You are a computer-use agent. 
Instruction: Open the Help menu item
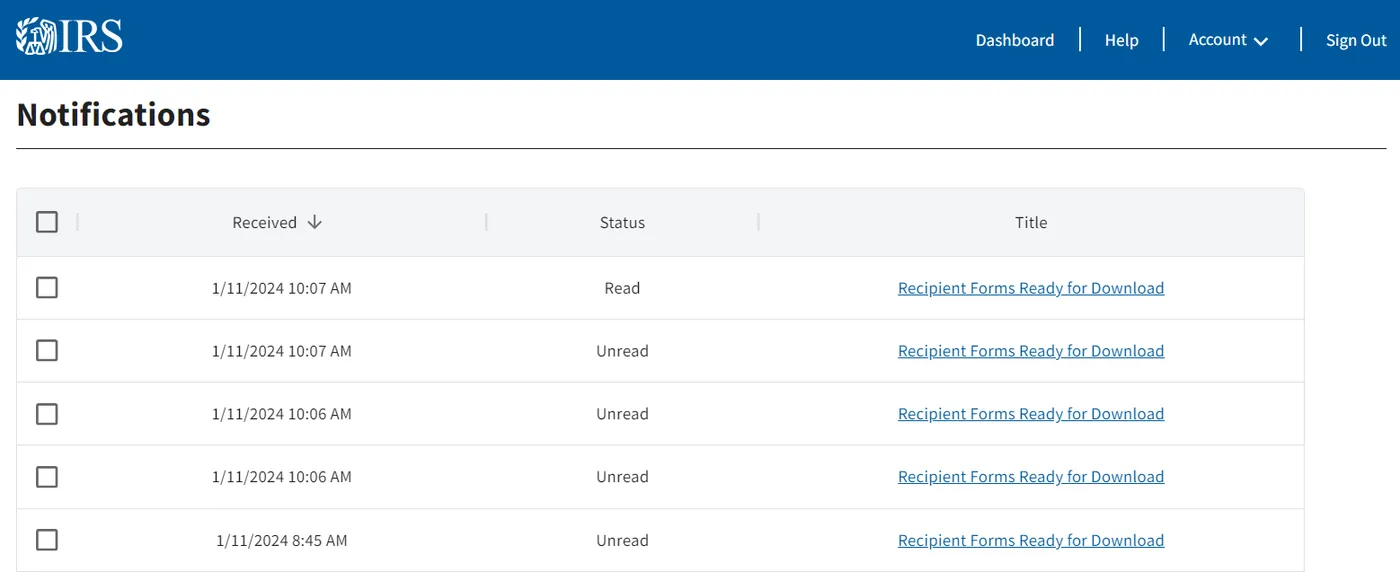(x=1121, y=40)
